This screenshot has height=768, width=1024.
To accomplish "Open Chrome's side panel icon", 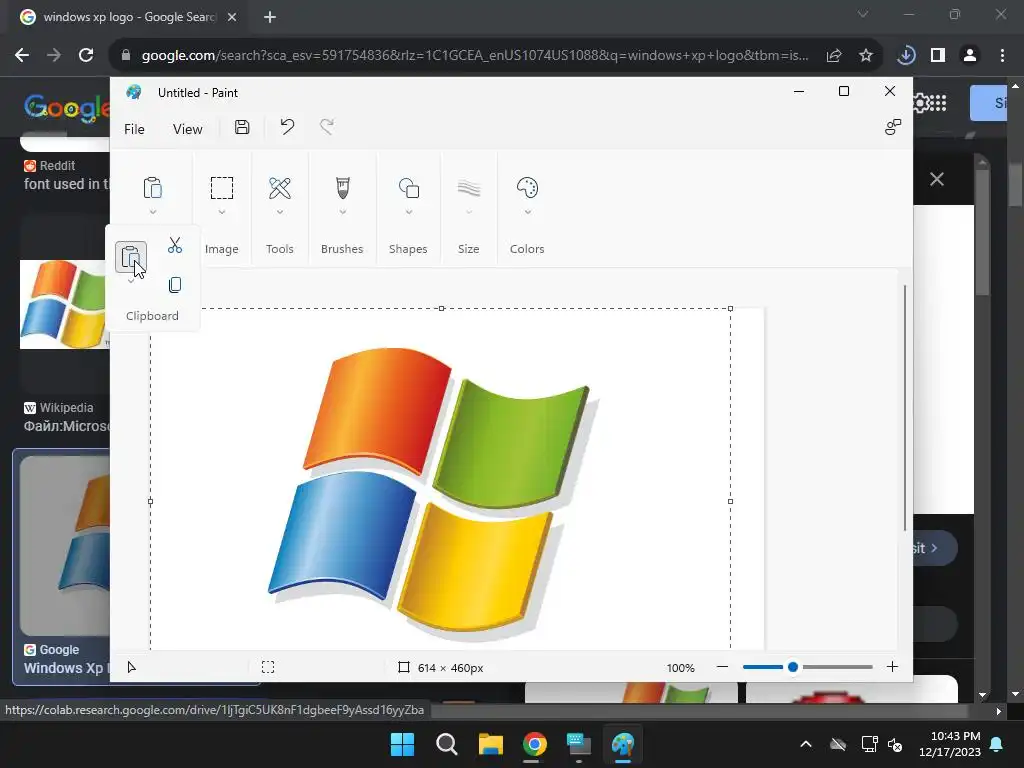I will point(938,56).
